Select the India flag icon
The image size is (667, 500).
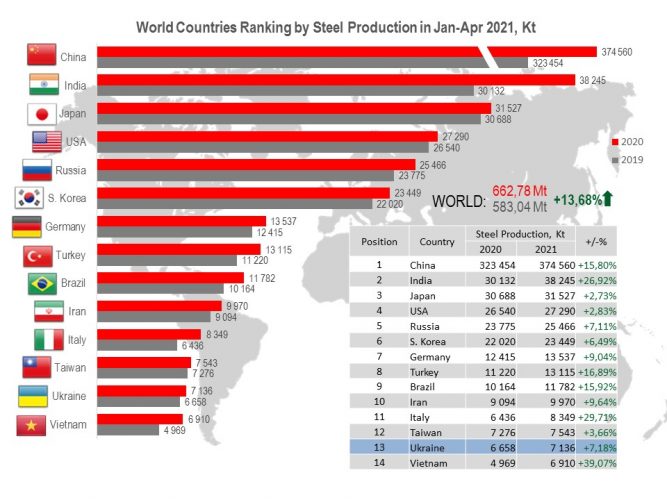[x=44, y=84]
